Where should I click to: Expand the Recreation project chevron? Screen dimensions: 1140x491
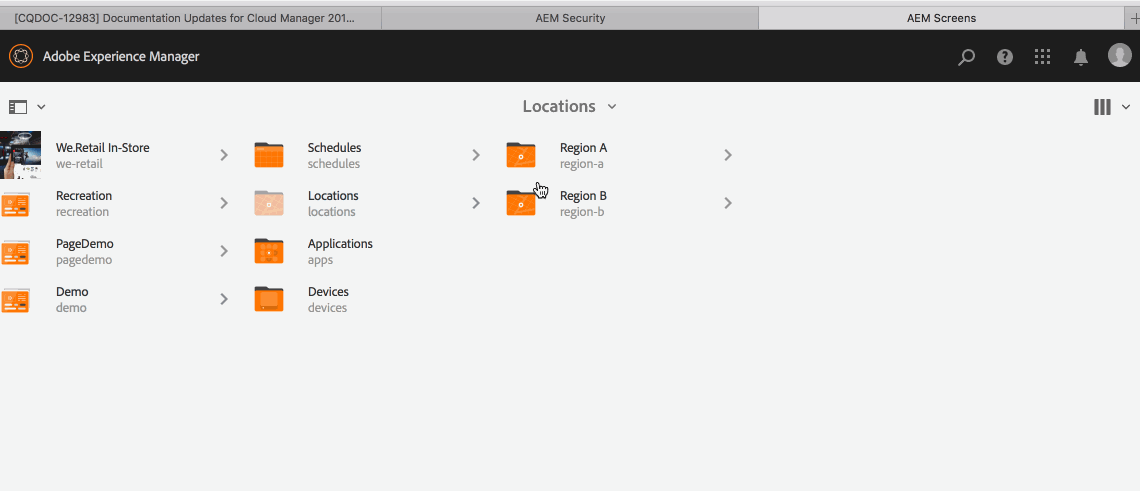[224, 203]
